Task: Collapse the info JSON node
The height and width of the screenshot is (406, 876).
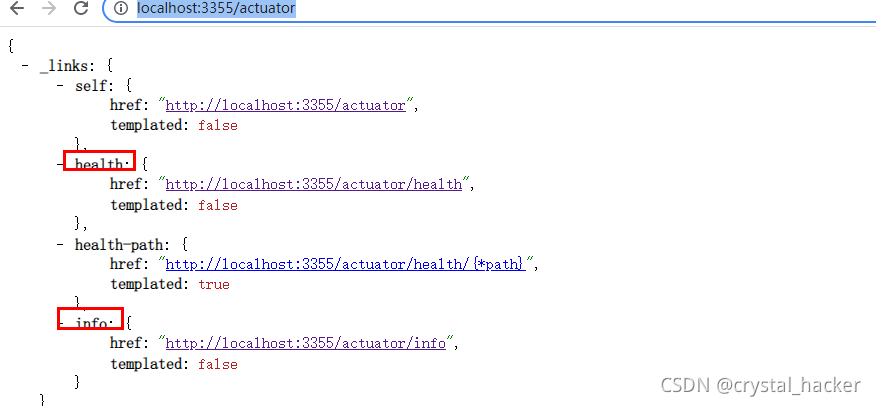Action: tap(60, 323)
